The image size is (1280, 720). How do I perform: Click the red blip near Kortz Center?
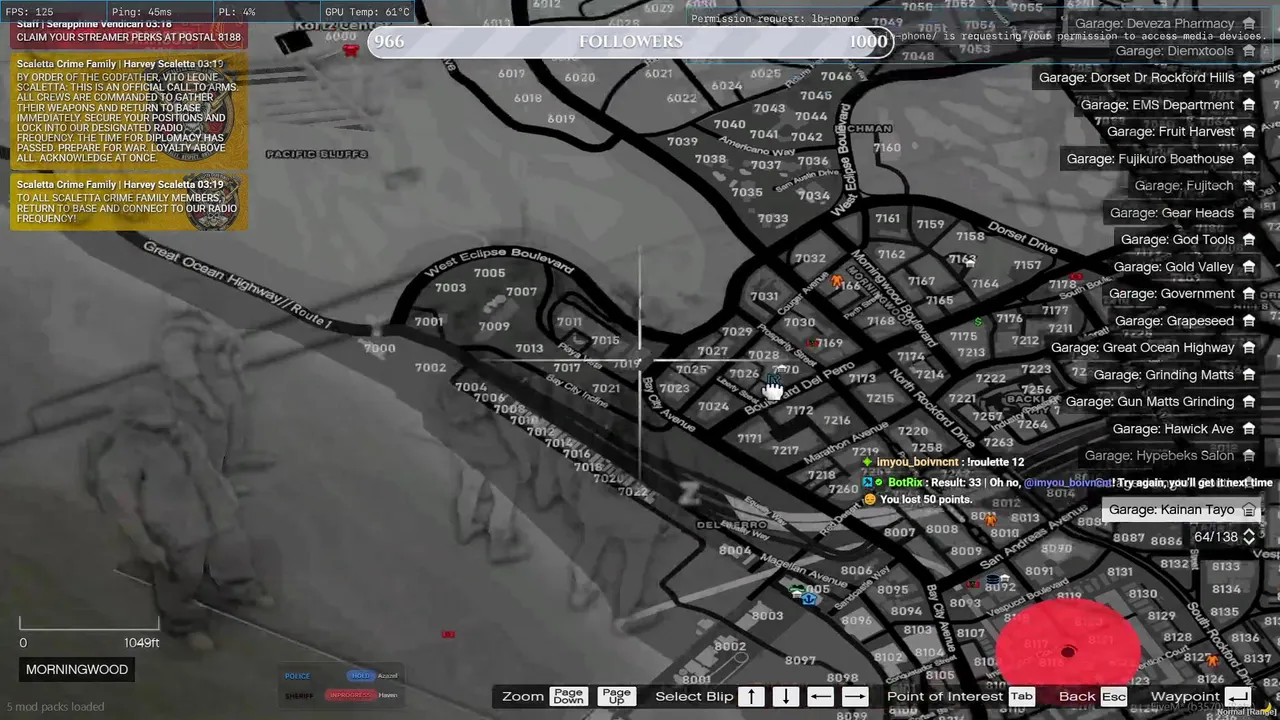(x=350, y=50)
